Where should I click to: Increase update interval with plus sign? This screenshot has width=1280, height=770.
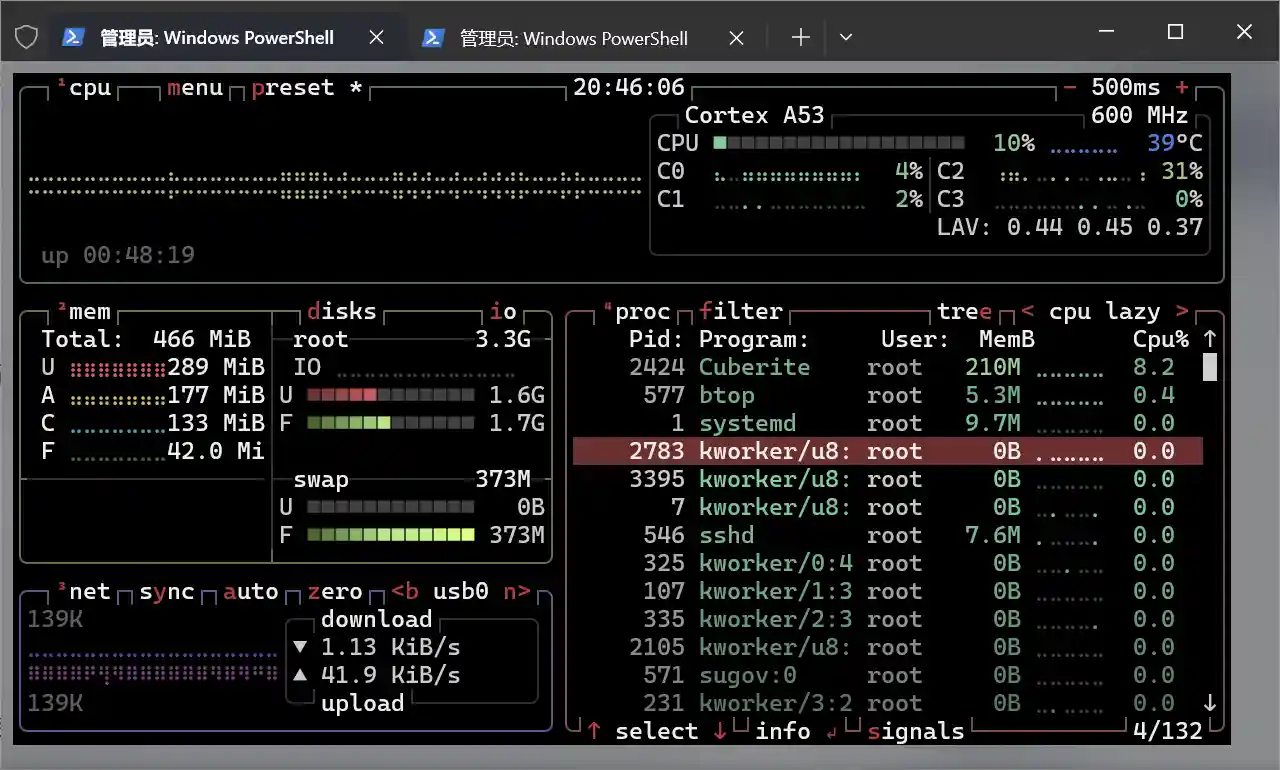tap(1182, 87)
